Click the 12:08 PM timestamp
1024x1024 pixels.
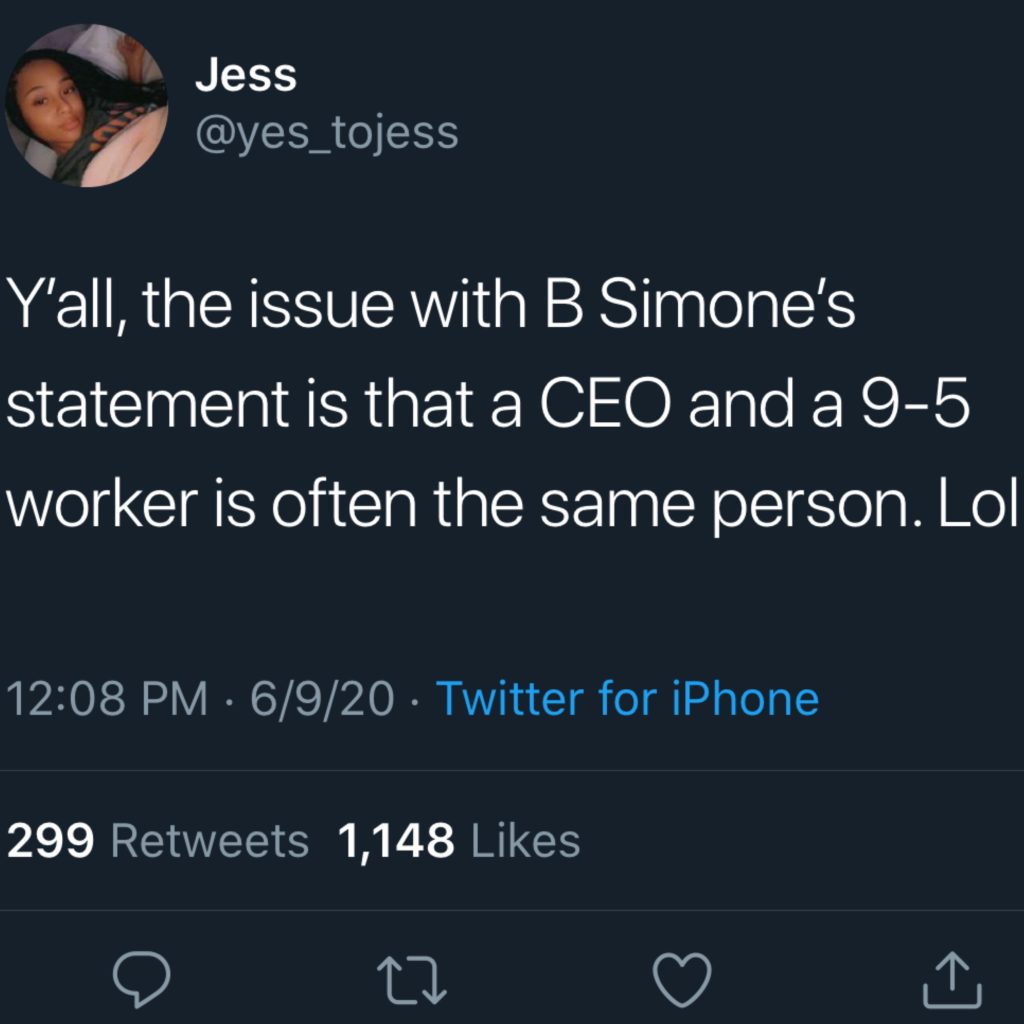click(x=109, y=698)
